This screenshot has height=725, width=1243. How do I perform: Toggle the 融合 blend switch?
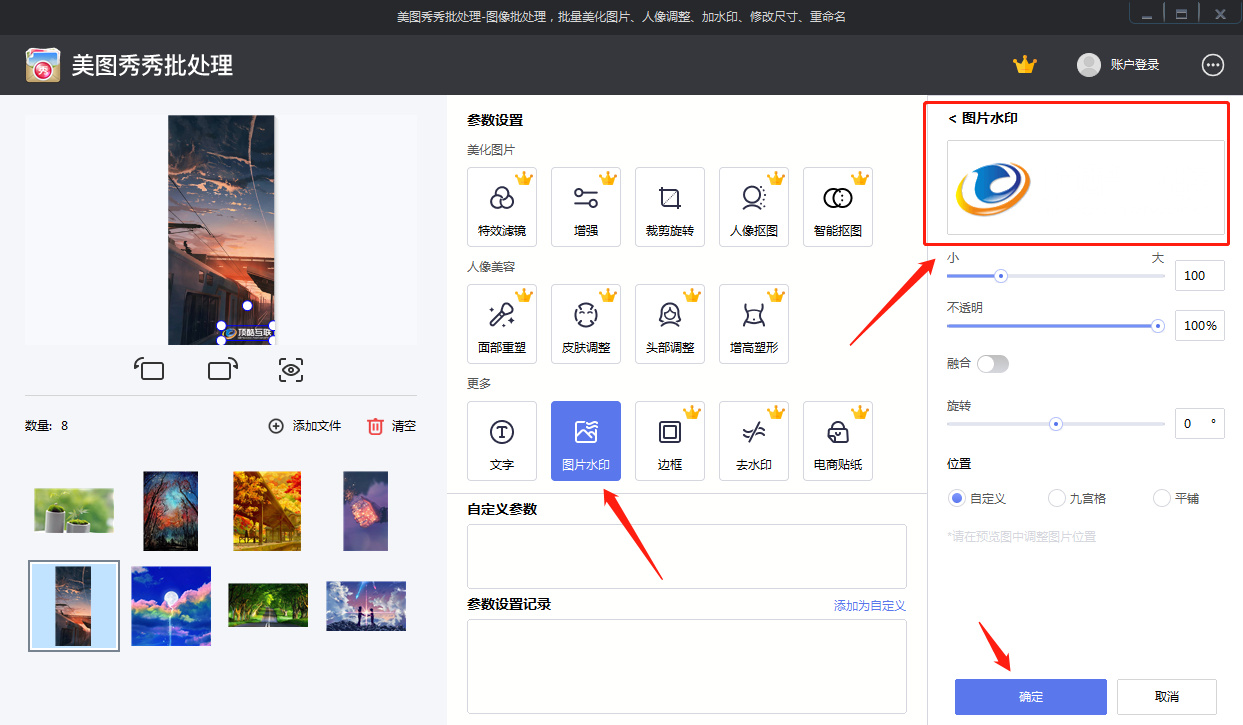tap(993, 364)
